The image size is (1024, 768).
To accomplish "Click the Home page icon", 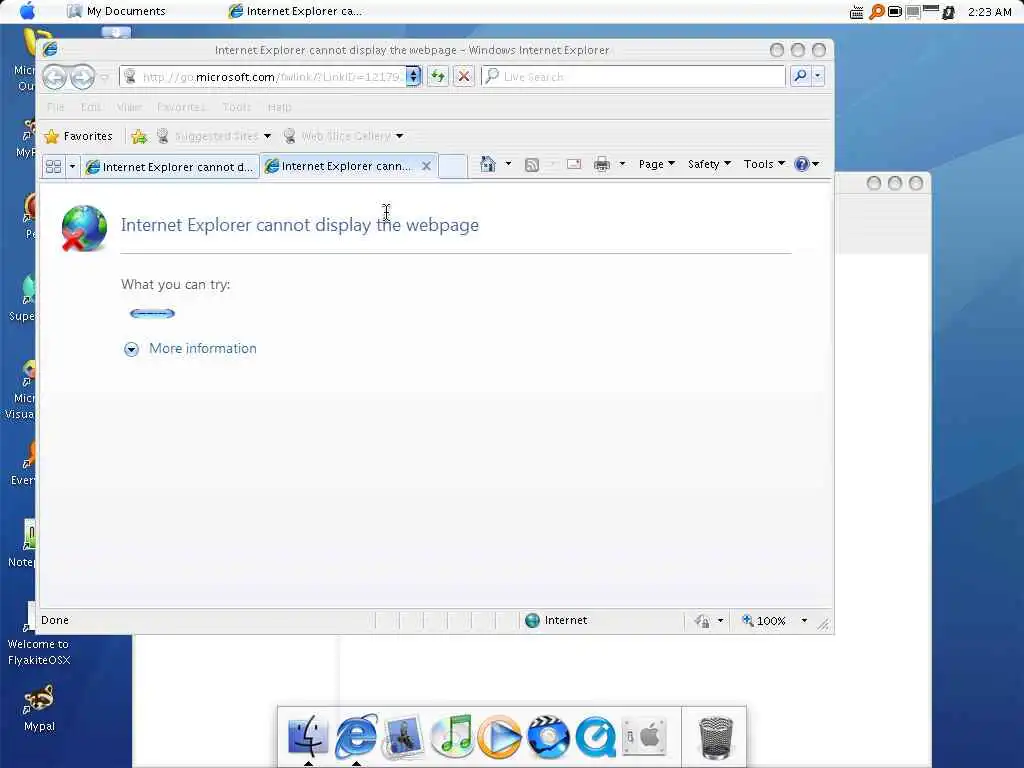I will (488, 164).
